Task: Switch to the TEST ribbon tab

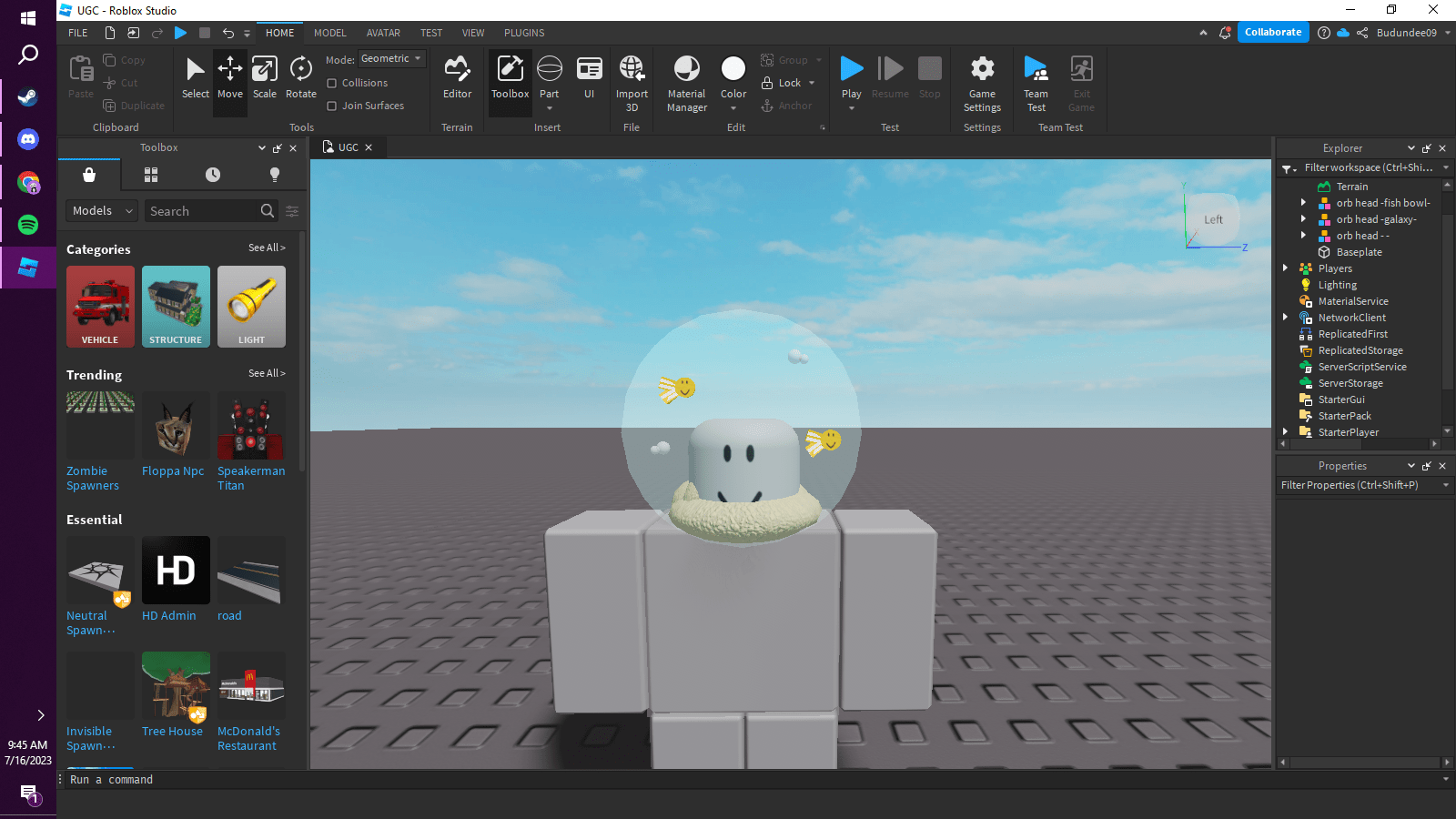Action: (x=431, y=33)
